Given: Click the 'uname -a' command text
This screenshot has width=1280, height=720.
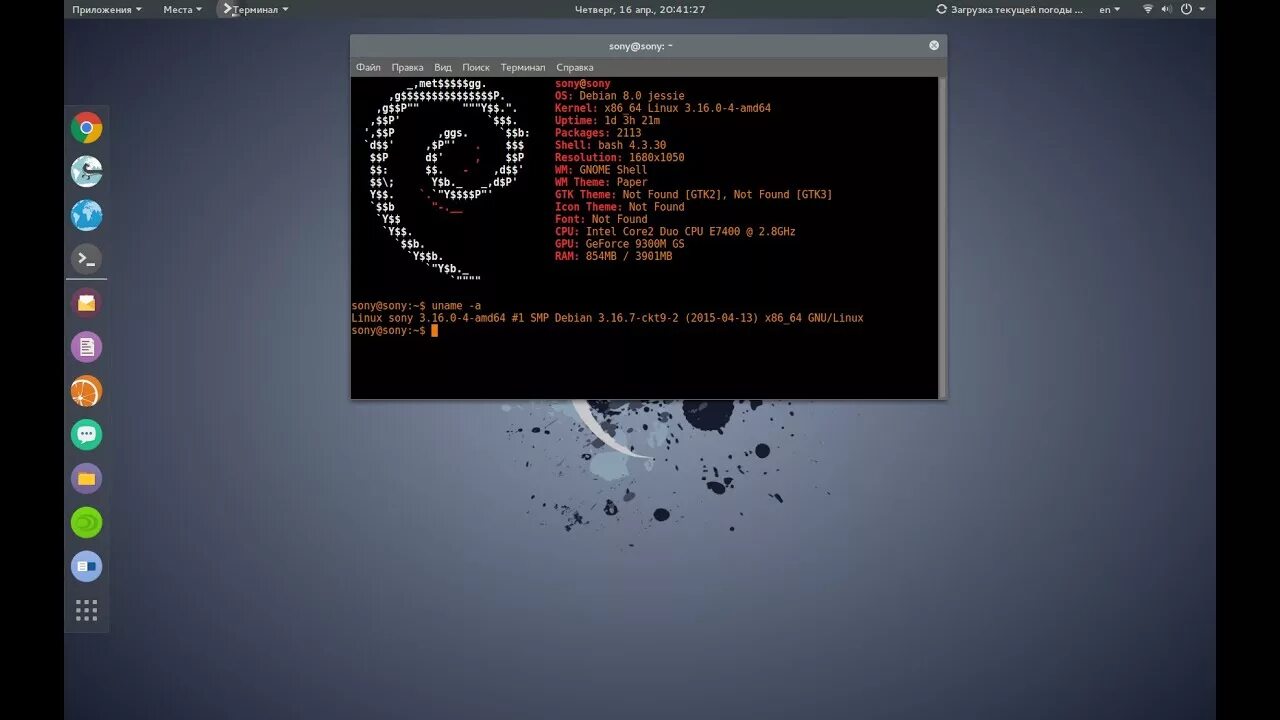Looking at the screenshot, I should [456, 305].
